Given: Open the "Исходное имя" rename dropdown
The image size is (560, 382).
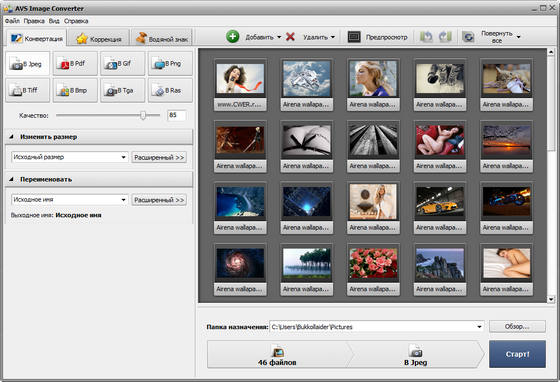Looking at the screenshot, I should click(x=70, y=200).
